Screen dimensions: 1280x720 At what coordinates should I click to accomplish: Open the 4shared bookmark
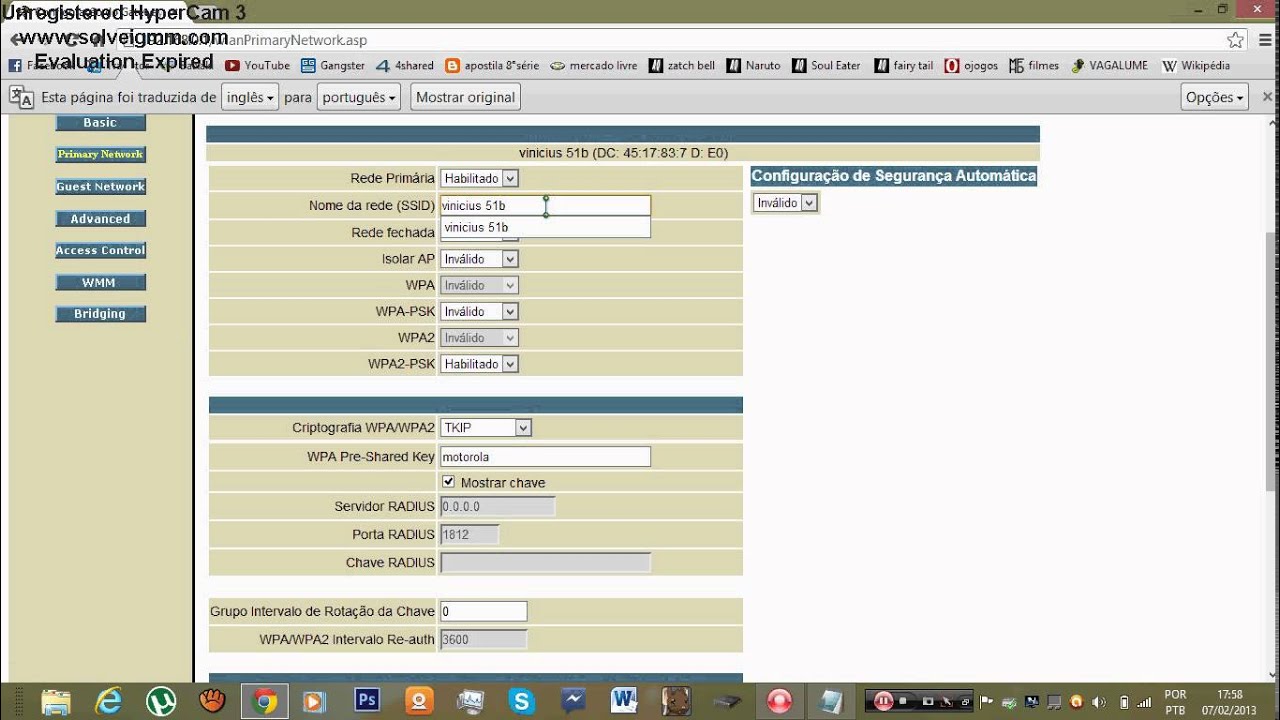tap(405, 66)
